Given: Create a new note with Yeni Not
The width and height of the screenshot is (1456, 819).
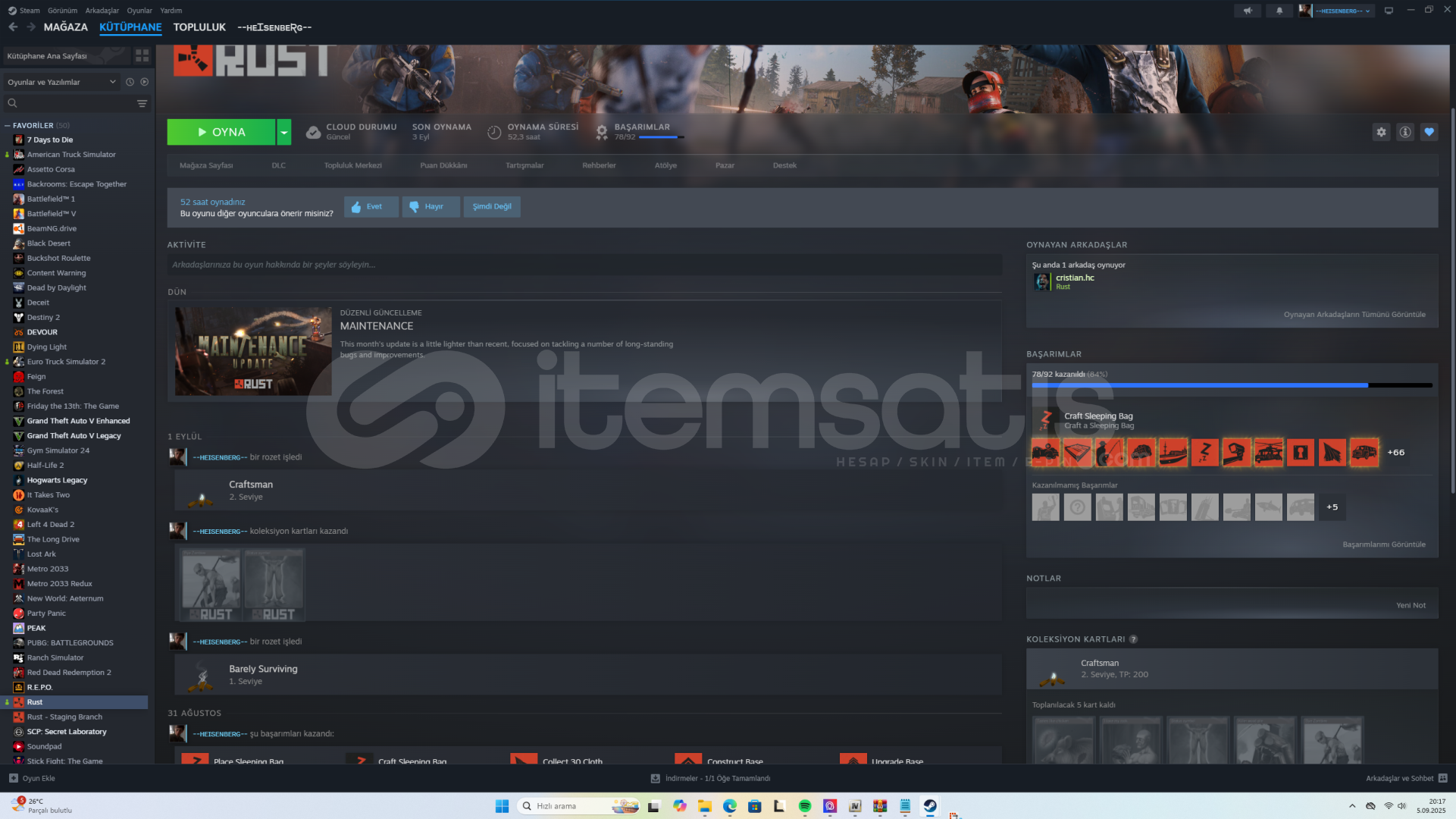Looking at the screenshot, I should tap(1411, 605).
